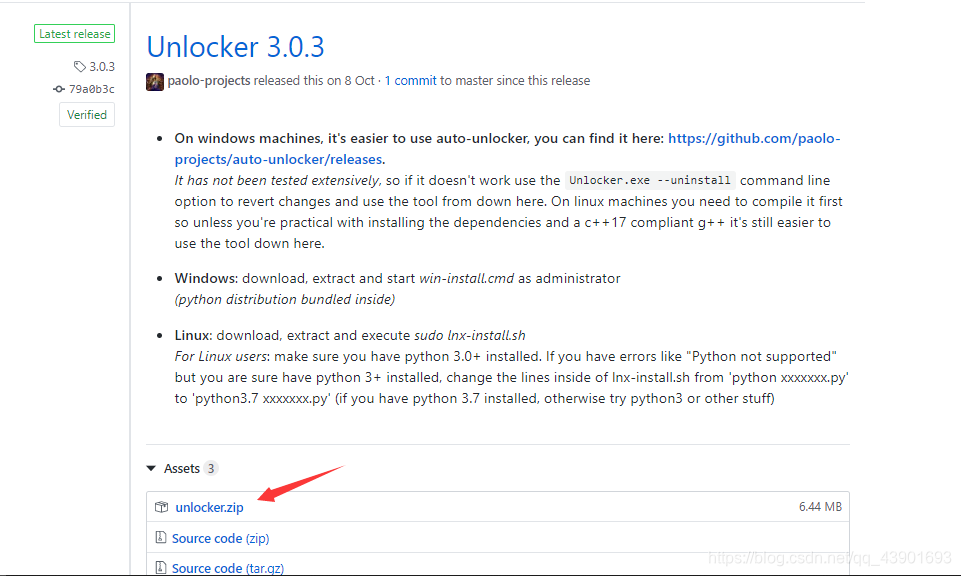Viewport: 961px width, 576px height.
Task: Click the Assets count badge 3
Action: (x=210, y=468)
